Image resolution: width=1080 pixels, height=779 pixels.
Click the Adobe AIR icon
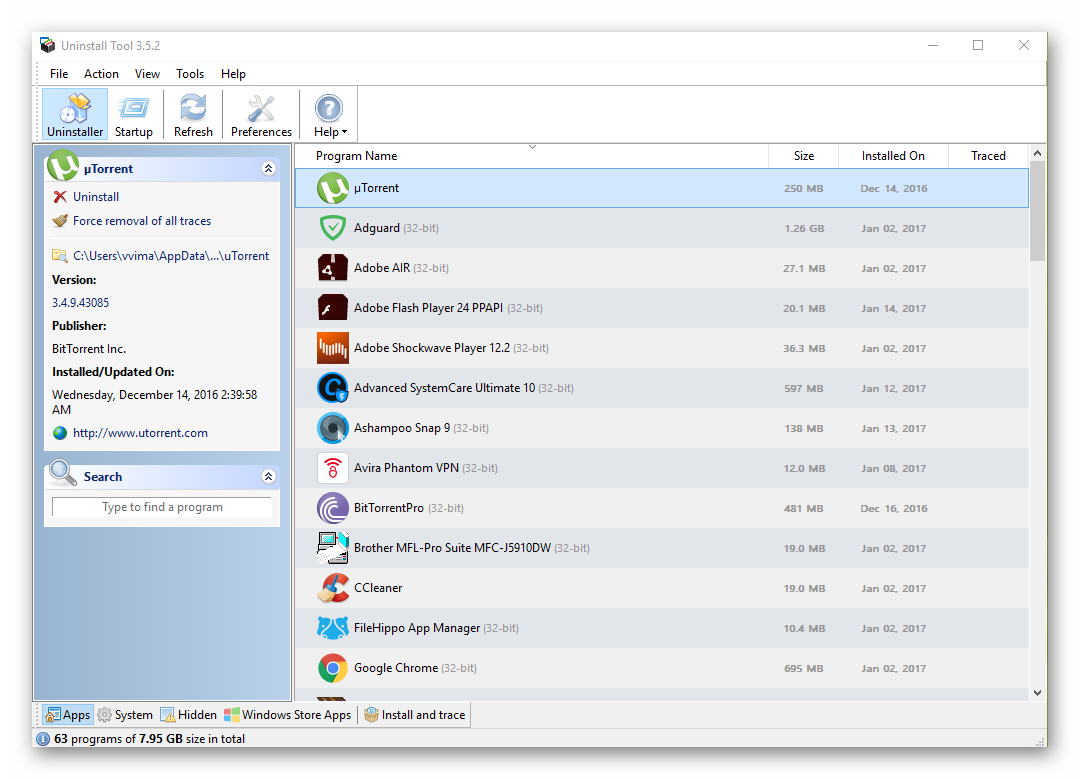click(x=333, y=268)
